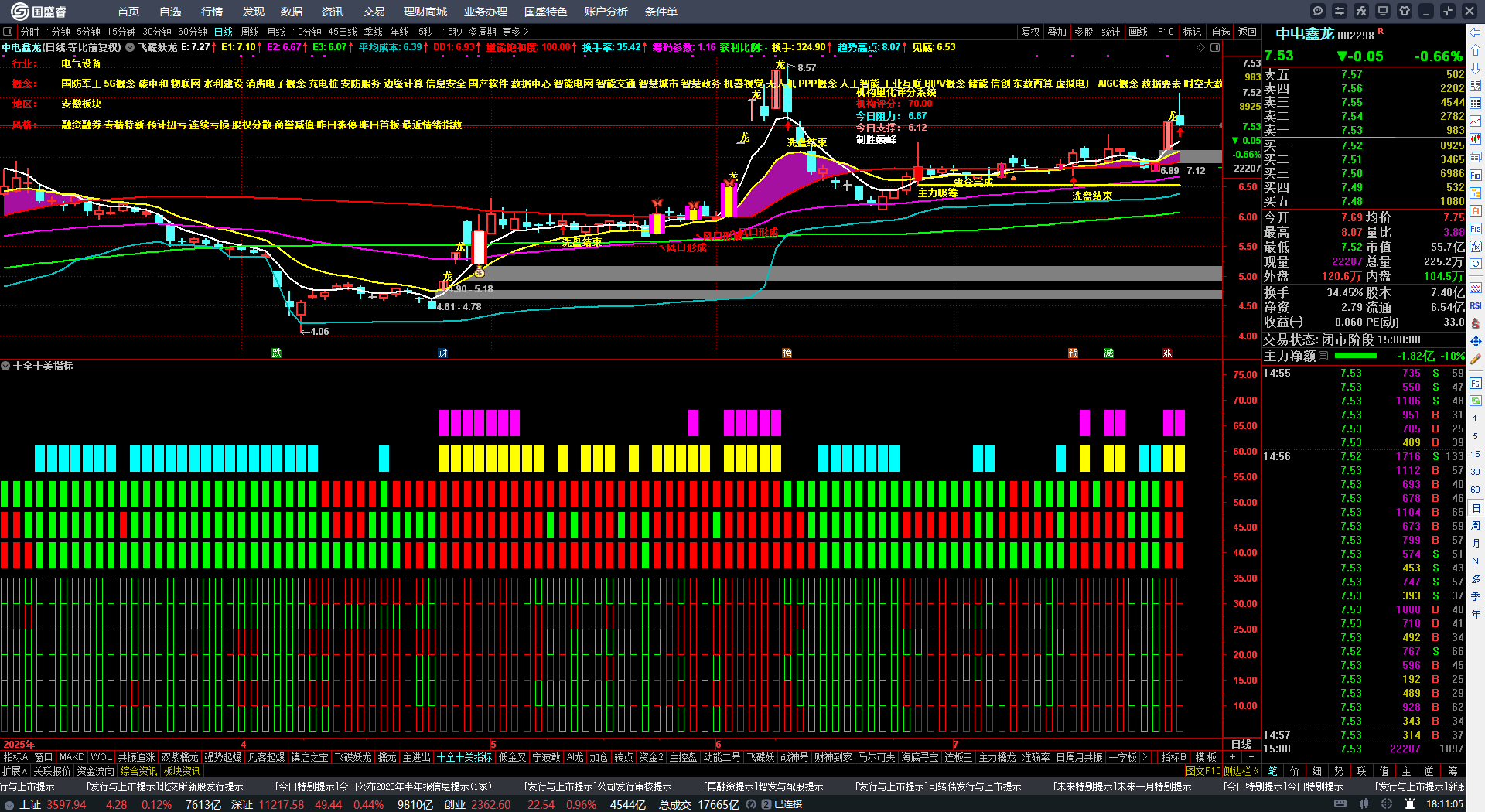
Task: Expand the 扩展 bottom panel
Action: [x=15, y=771]
